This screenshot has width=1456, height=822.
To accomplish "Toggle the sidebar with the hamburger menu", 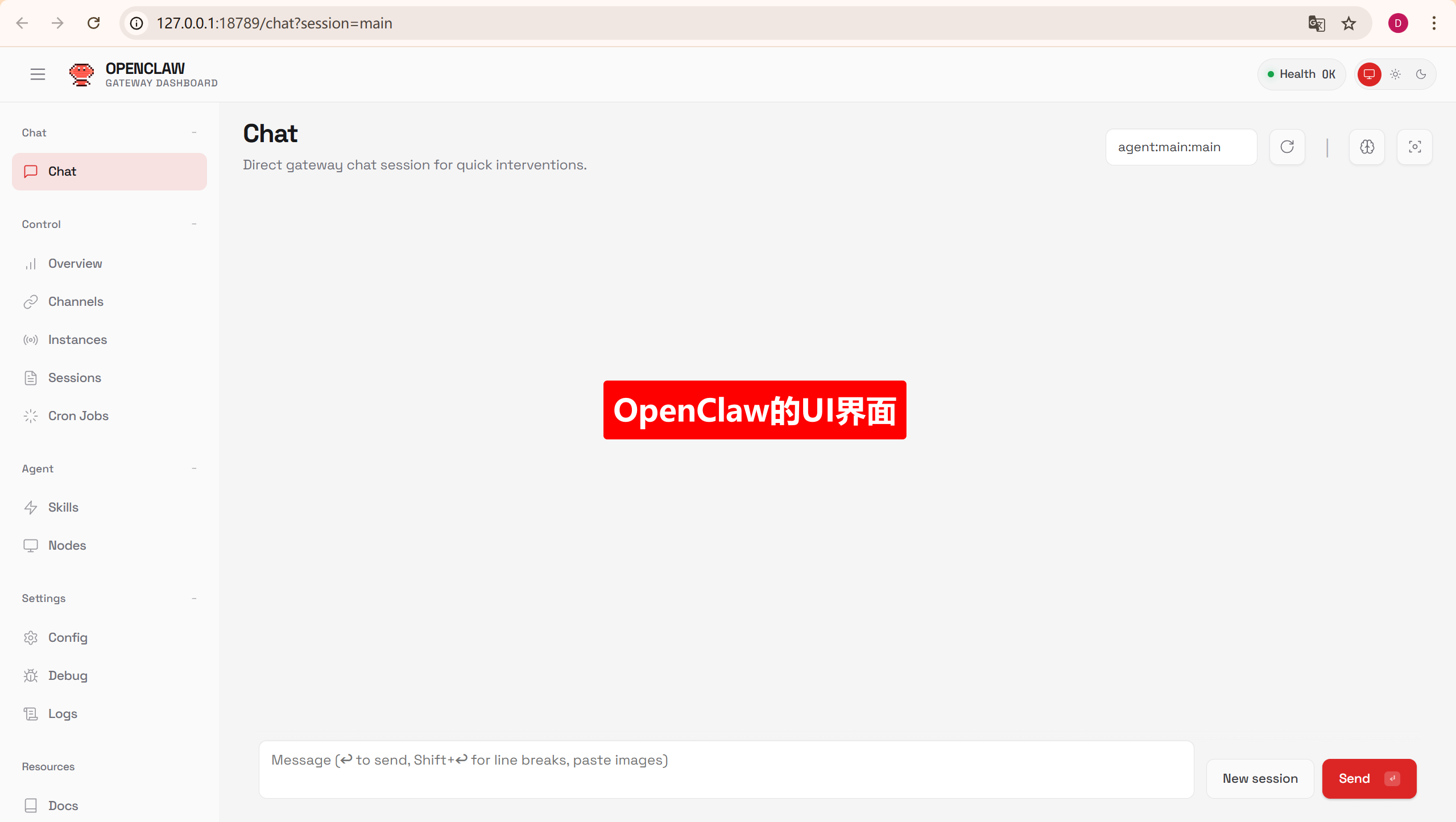I will click(38, 74).
